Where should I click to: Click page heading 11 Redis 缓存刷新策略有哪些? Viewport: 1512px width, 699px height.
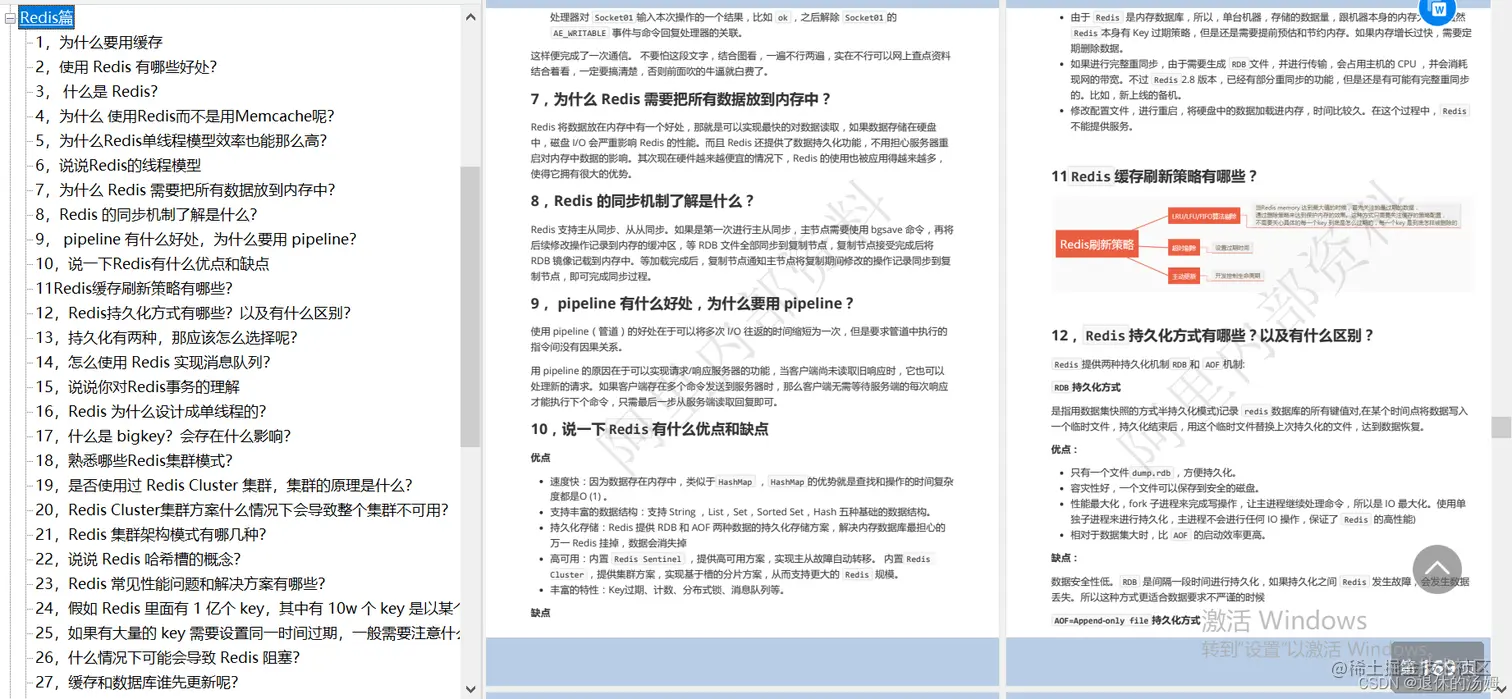1153,176
